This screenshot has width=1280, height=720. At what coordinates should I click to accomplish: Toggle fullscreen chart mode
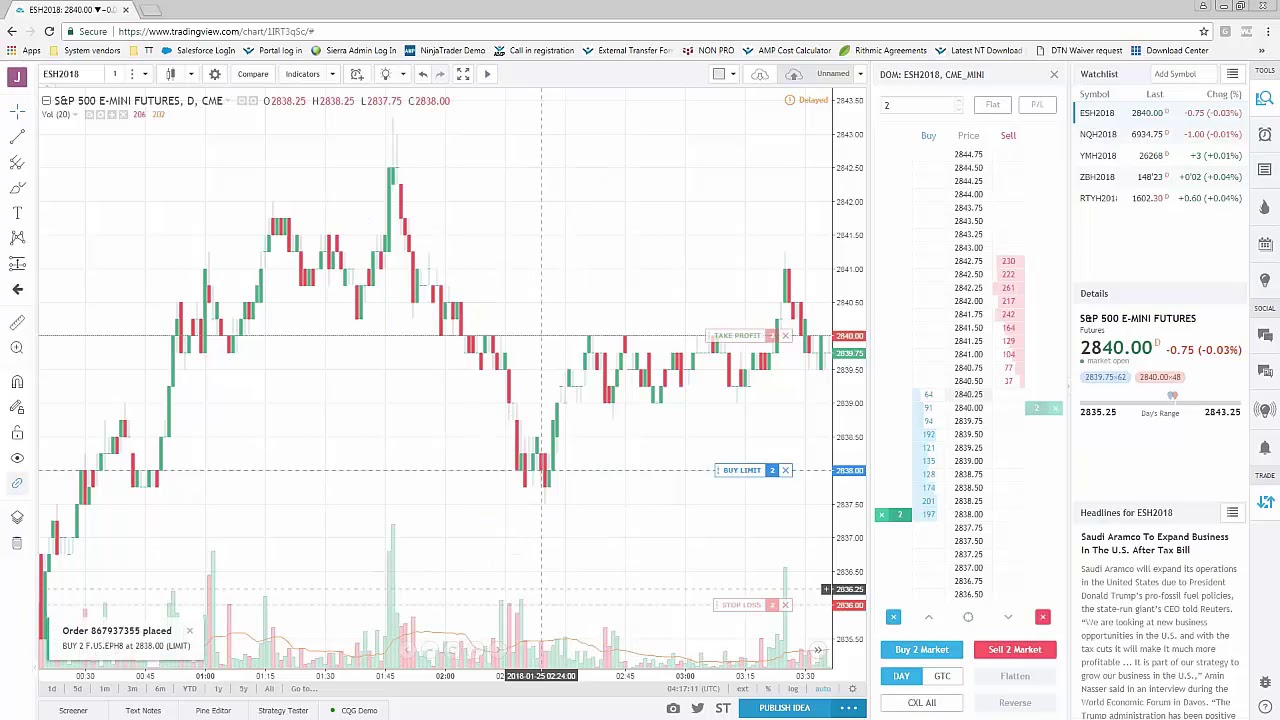pos(463,74)
